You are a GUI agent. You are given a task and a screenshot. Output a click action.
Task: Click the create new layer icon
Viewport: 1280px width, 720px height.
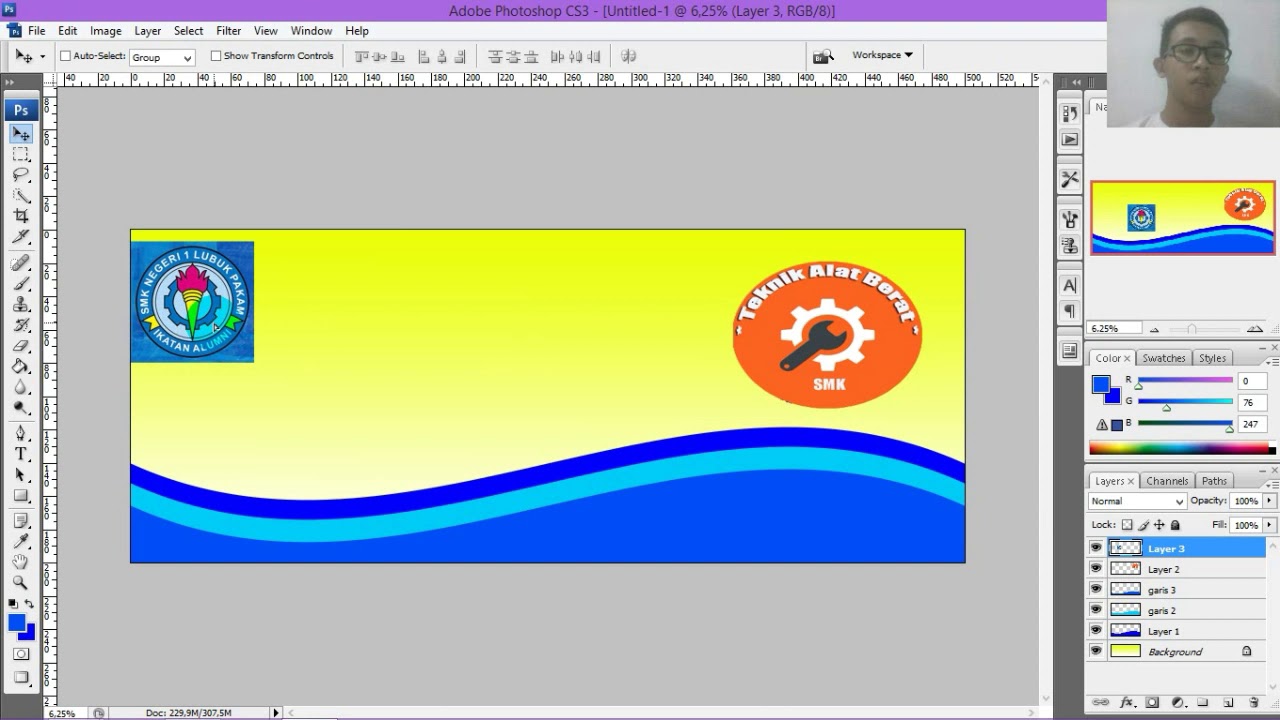(x=1228, y=703)
